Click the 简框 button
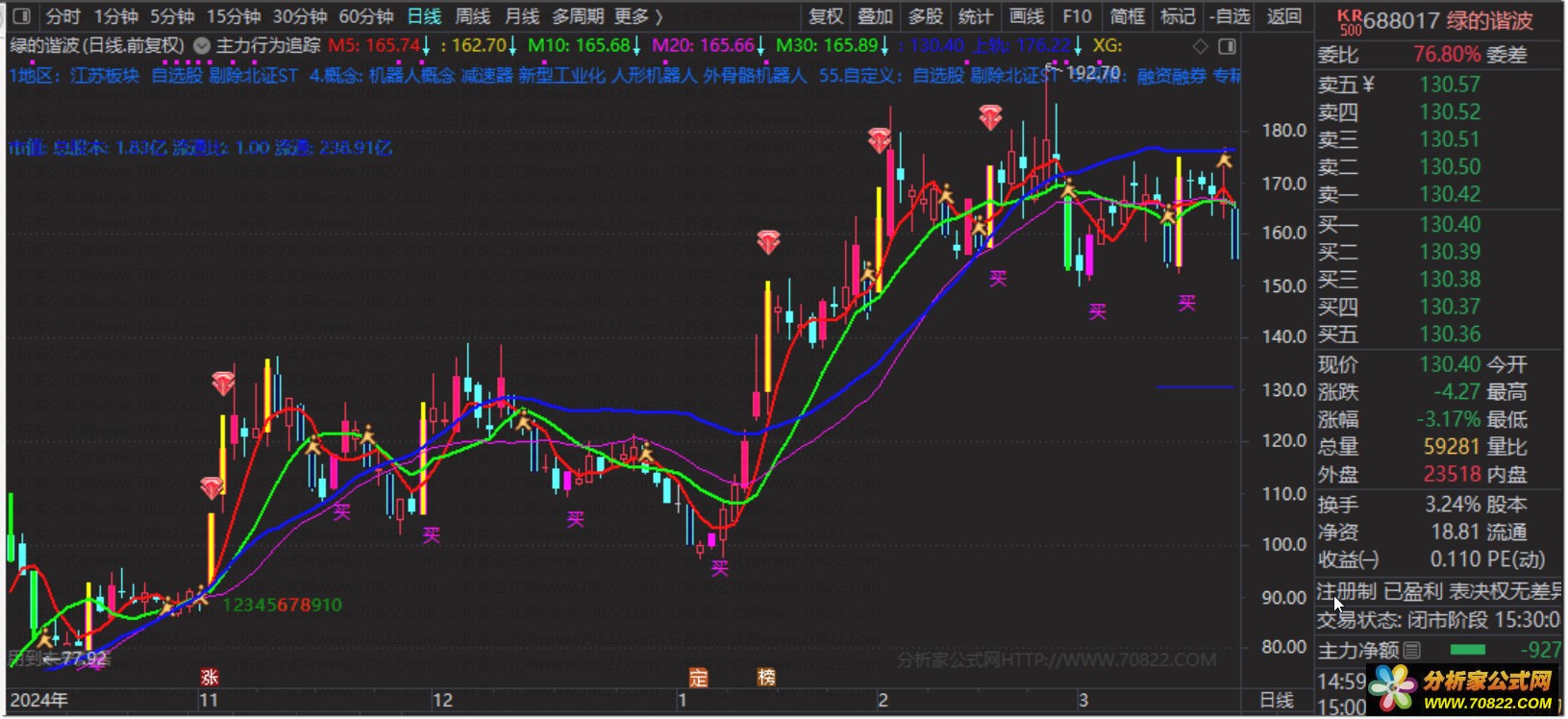The image size is (1568, 719). tap(1127, 16)
